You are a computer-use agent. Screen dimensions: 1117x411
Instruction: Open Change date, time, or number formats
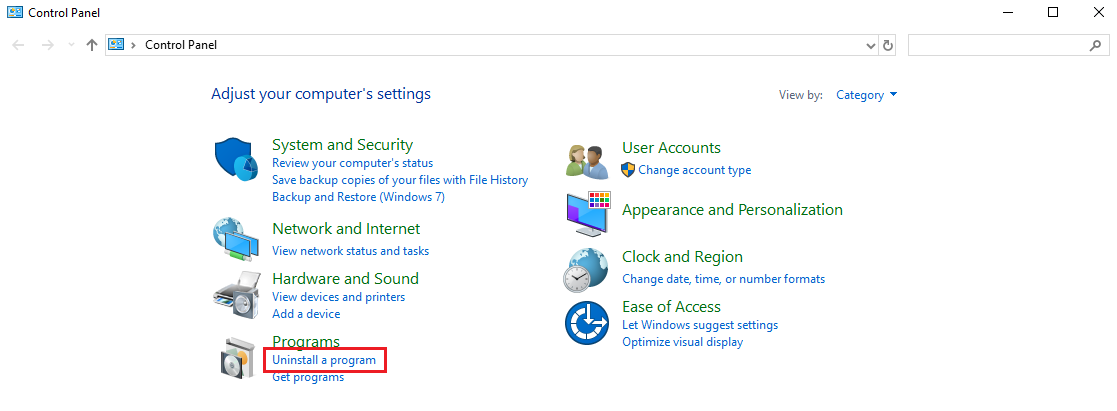723,279
